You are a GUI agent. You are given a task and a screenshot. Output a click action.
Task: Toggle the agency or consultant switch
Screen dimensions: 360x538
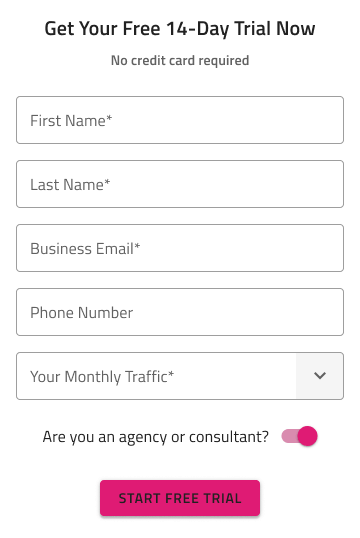tap(299, 436)
